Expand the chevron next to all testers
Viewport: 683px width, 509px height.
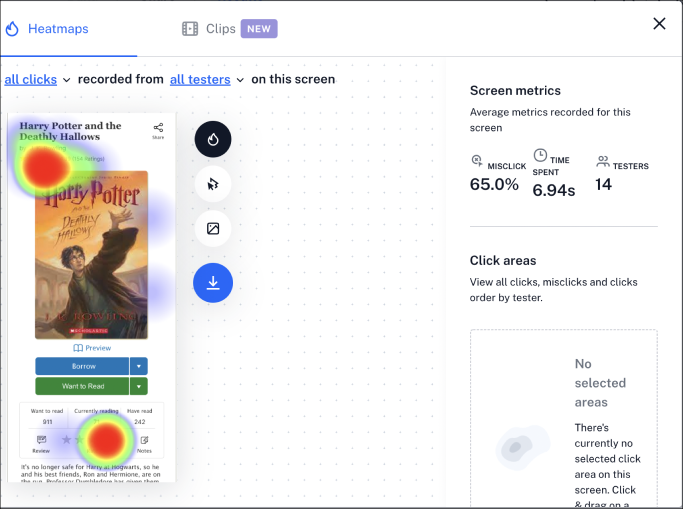(240, 80)
